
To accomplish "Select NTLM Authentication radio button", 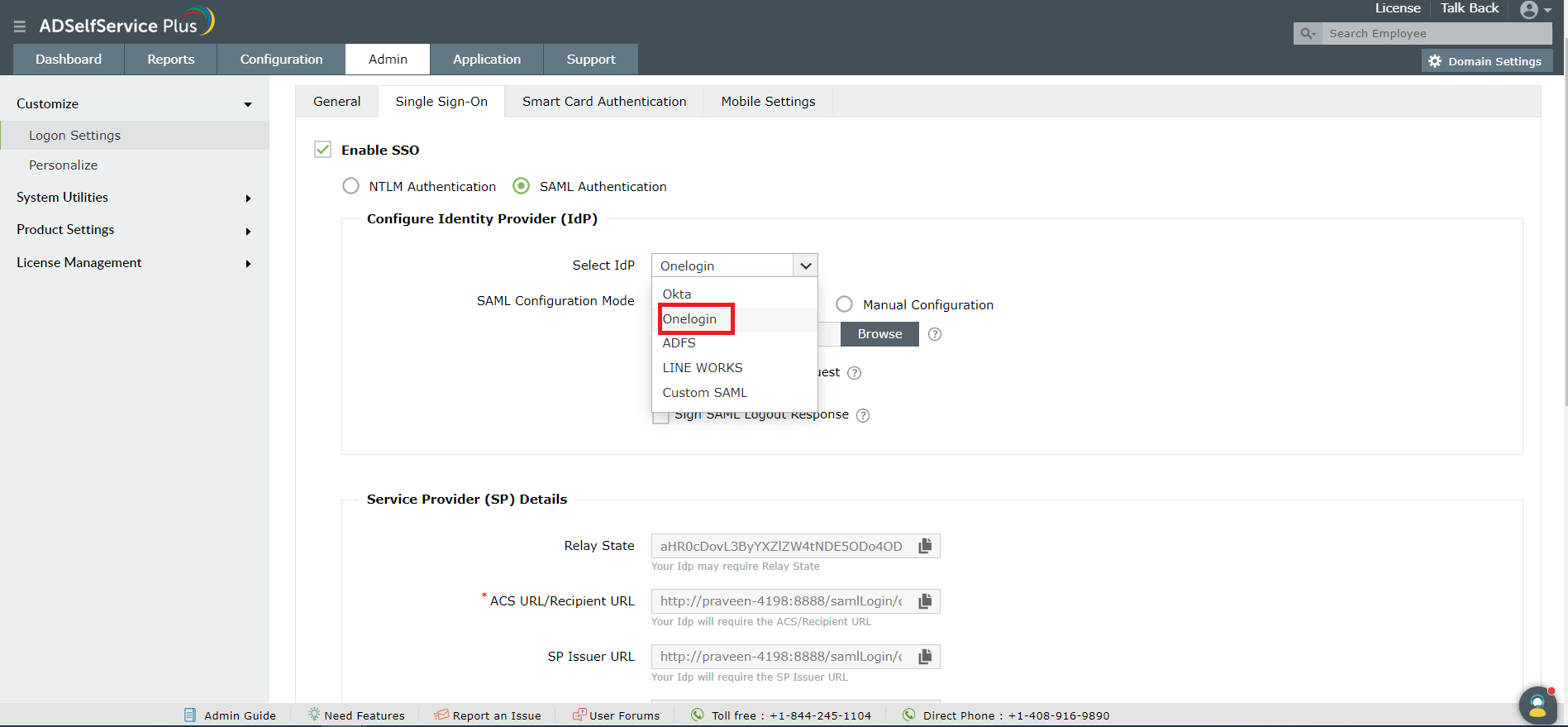I will [x=351, y=186].
